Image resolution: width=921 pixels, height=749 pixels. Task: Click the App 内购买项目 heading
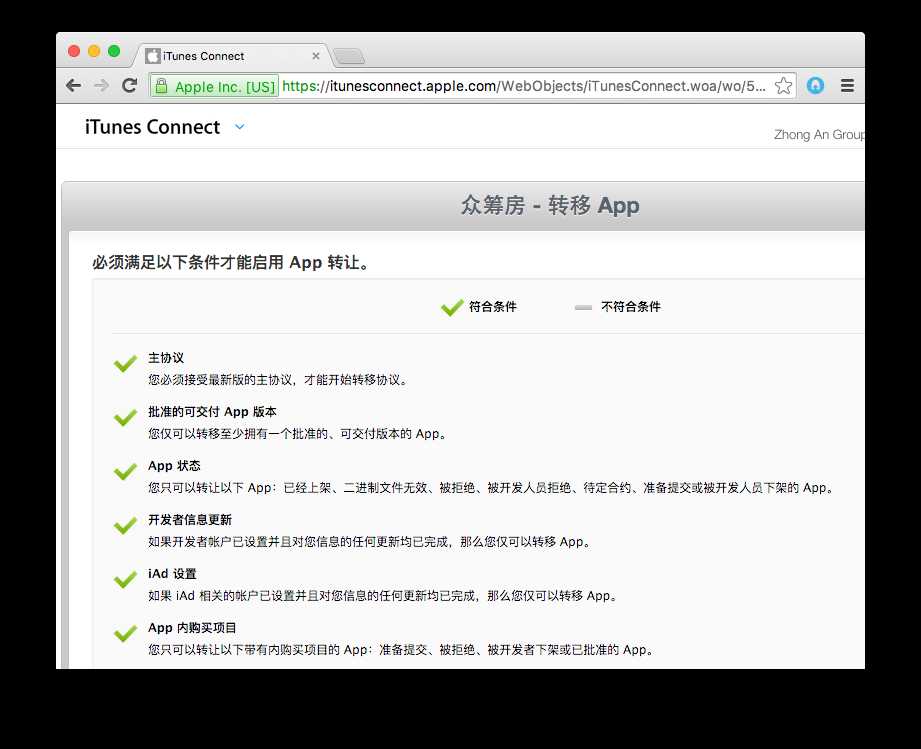click(x=192, y=628)
